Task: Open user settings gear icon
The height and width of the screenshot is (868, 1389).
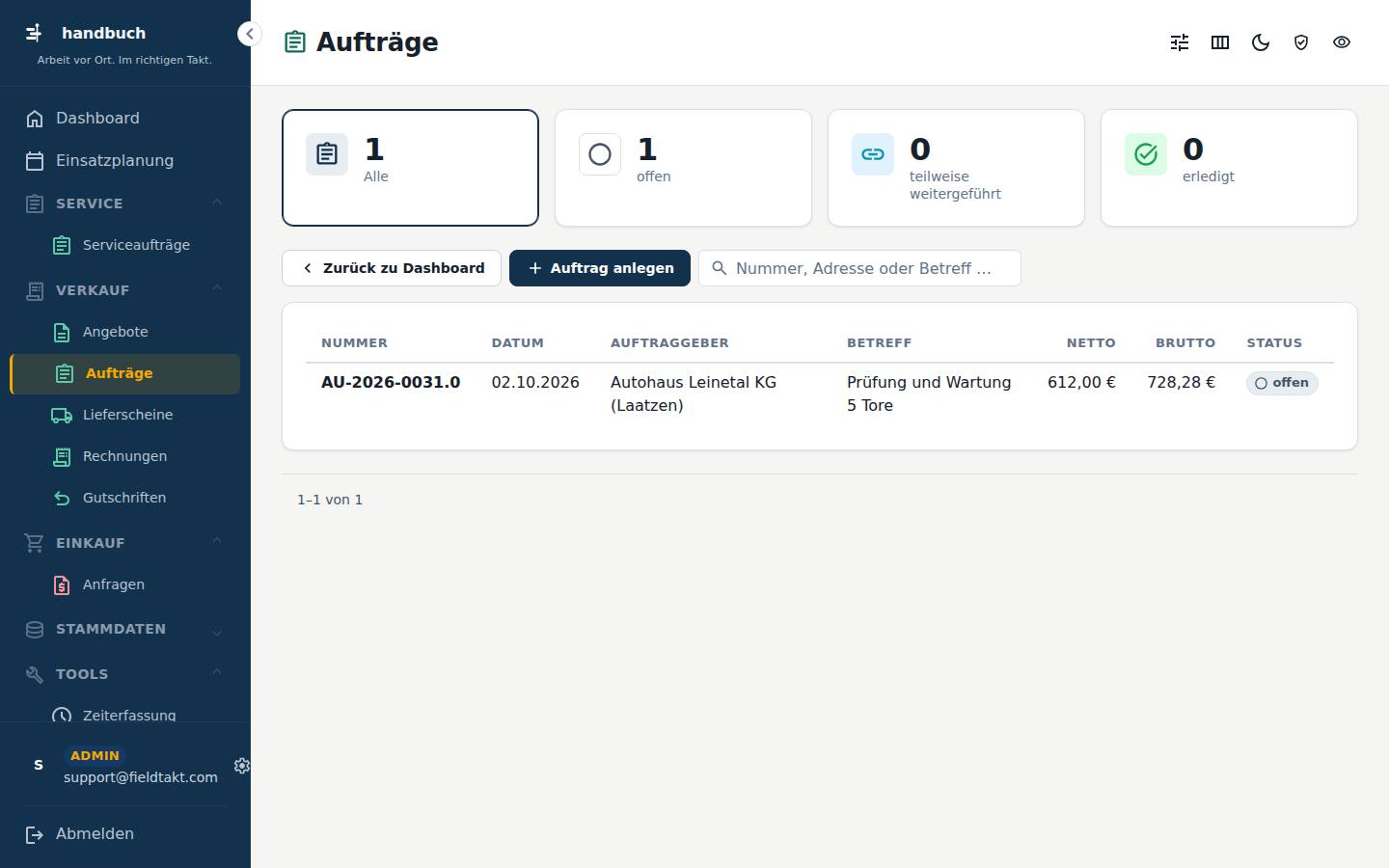Action: coord(242,765)
